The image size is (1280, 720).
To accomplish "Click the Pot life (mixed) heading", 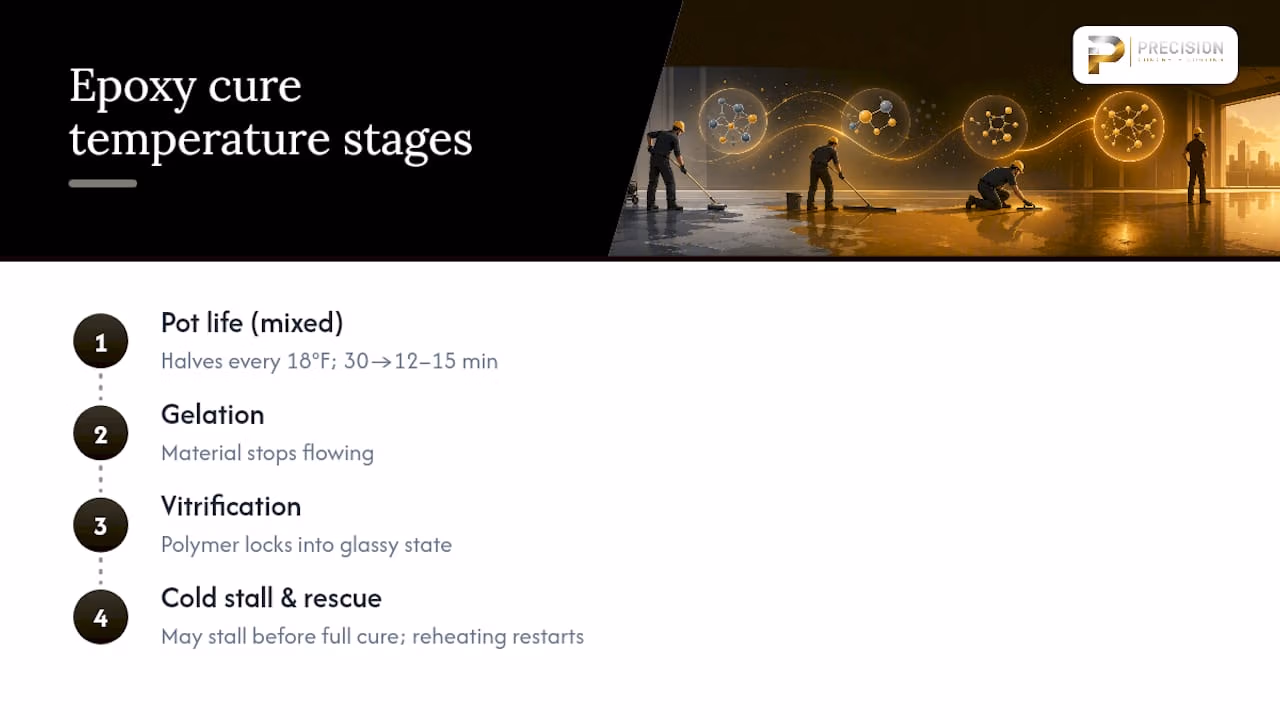I will coord(252,323).
